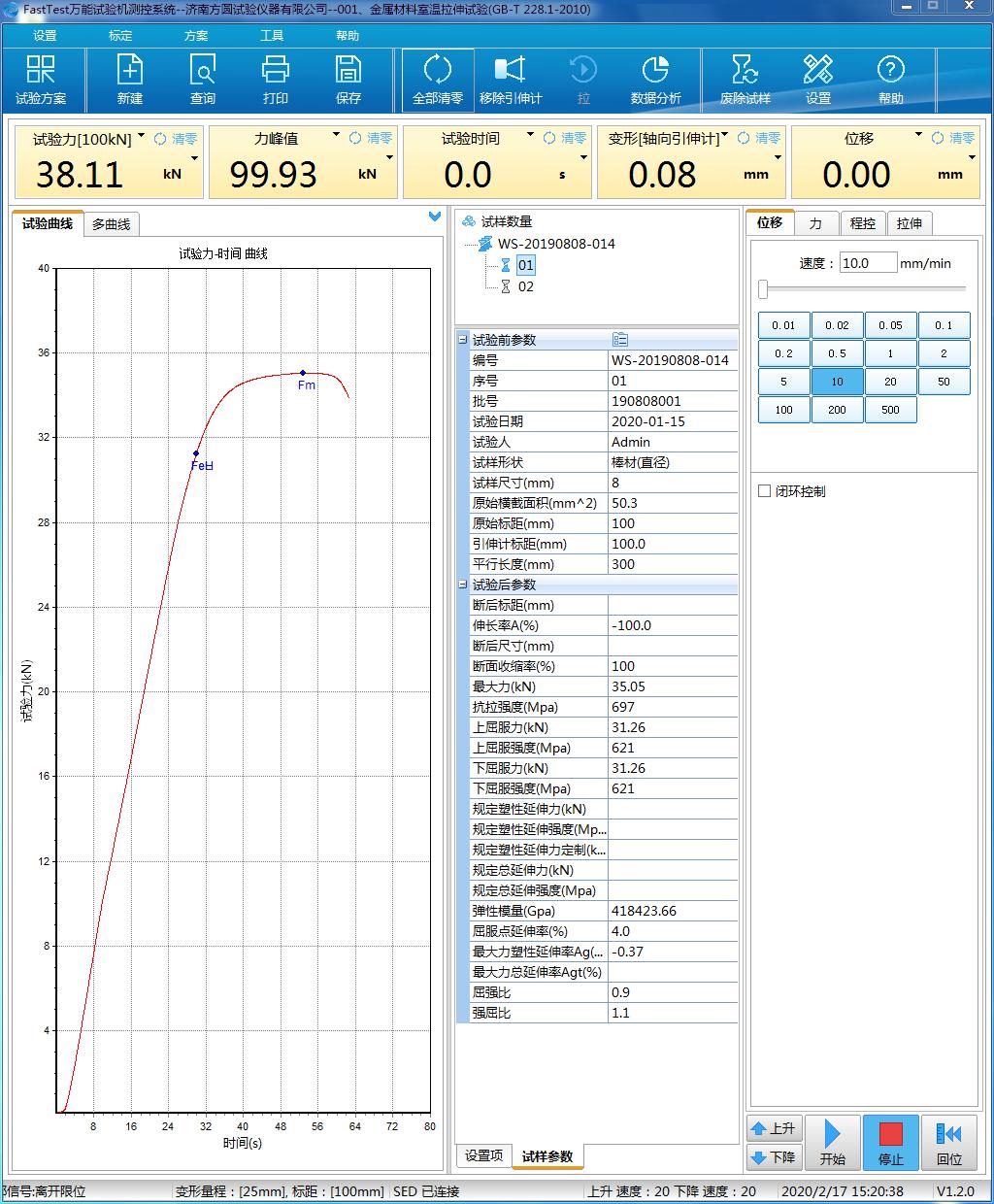Click the 打印 print icon
The image size is (994, 1204).
tap(276, 80)
